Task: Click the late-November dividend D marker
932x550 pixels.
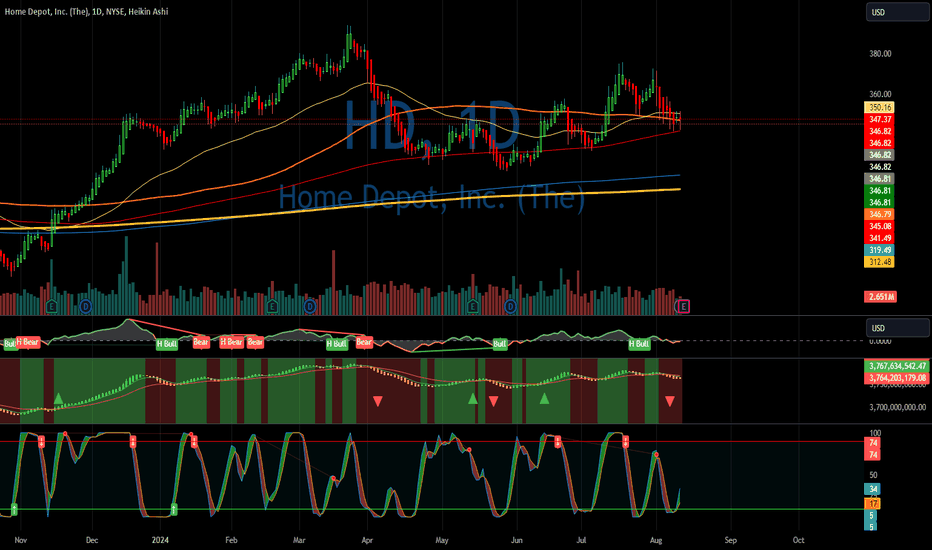Action: click(86, 307)
